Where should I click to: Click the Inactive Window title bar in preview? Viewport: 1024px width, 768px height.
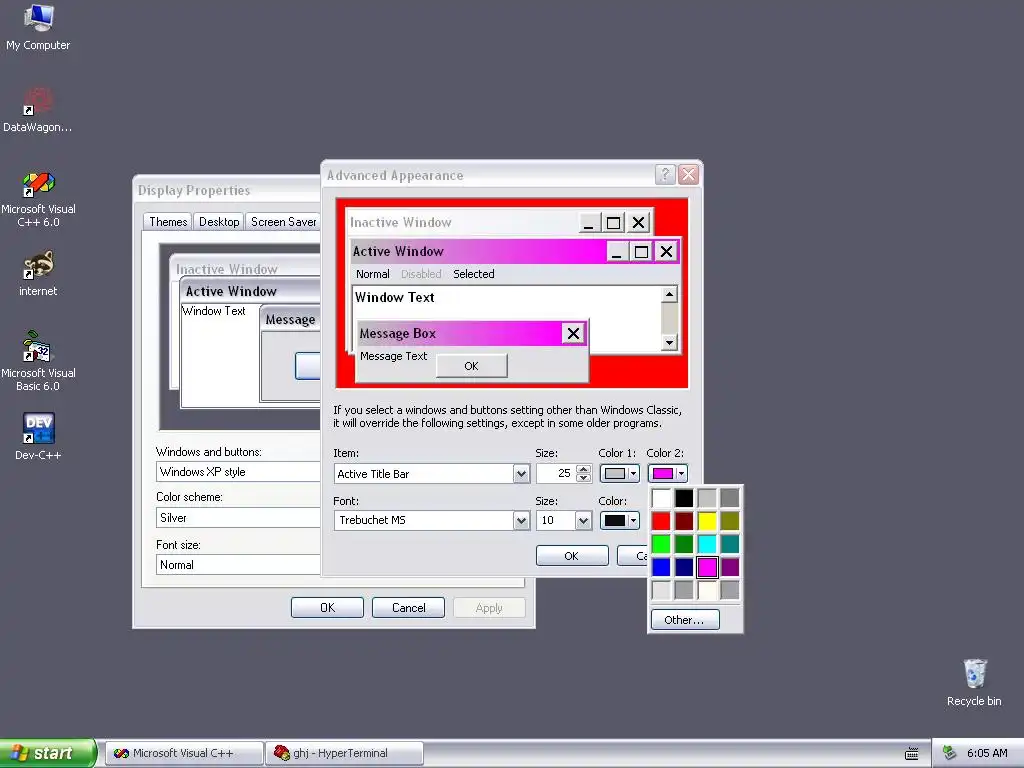(x=462, y=223)
